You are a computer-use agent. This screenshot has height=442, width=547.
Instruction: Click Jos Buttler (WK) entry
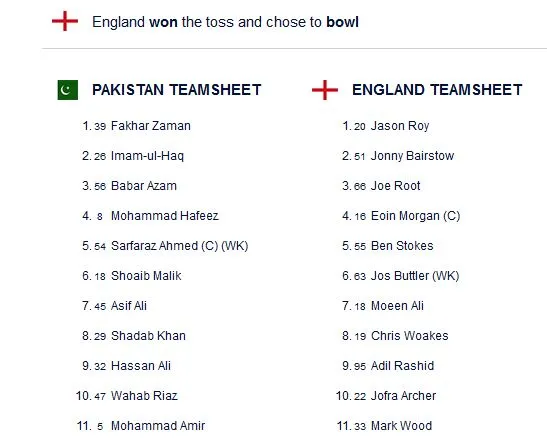pos(415,276)
